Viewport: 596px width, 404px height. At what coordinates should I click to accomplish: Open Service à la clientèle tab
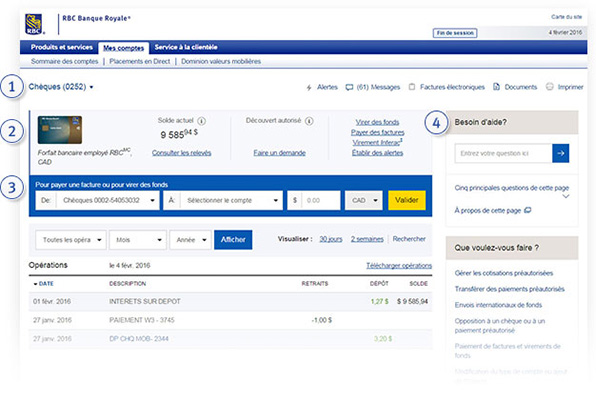pos(186,47)
